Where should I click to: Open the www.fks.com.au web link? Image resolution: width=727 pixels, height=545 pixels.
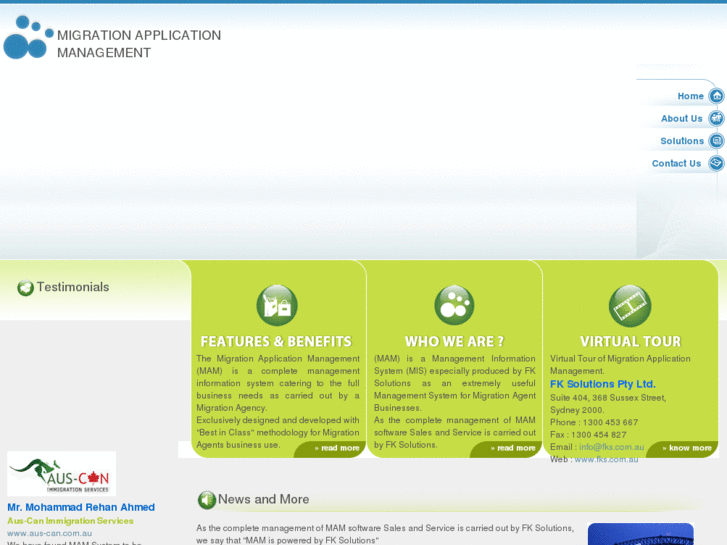pos(606,459)
